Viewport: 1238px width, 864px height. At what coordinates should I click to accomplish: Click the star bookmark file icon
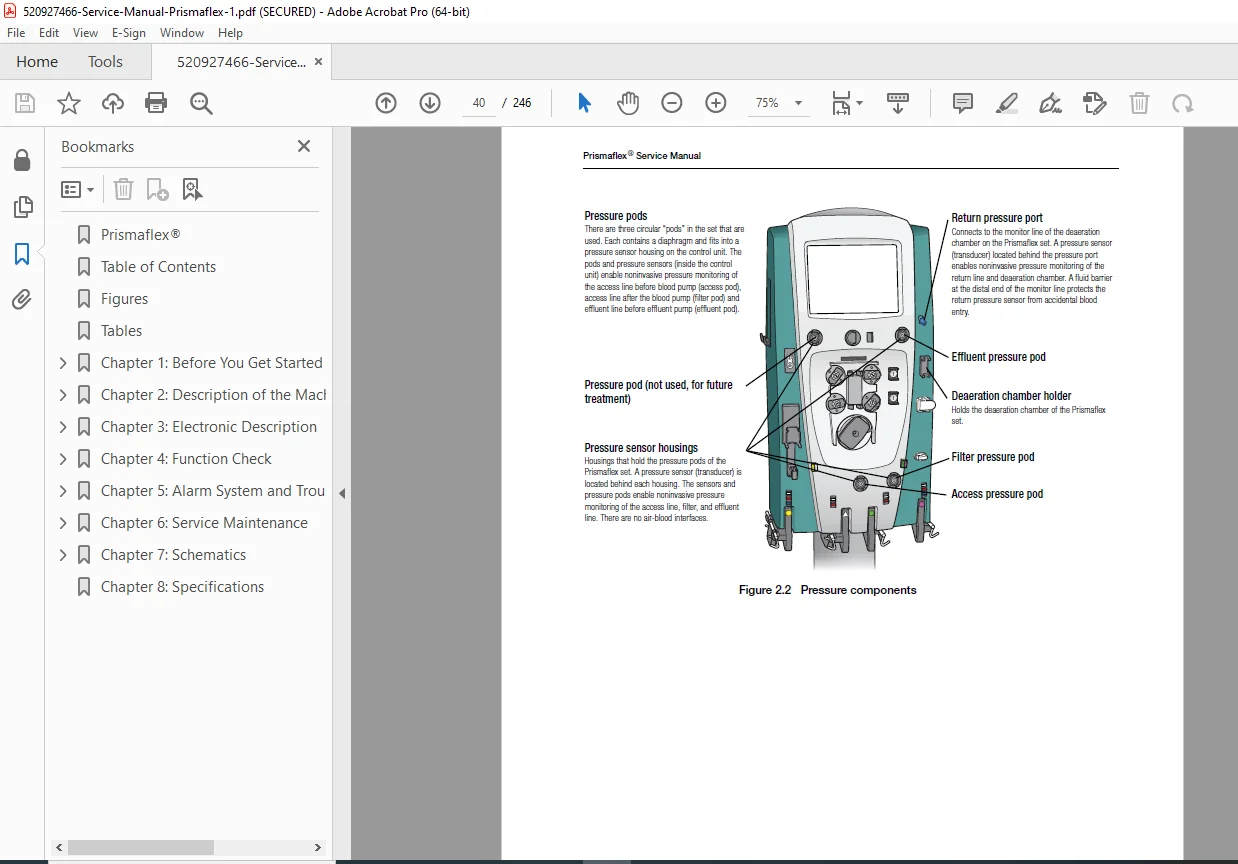tap(68, 103)
